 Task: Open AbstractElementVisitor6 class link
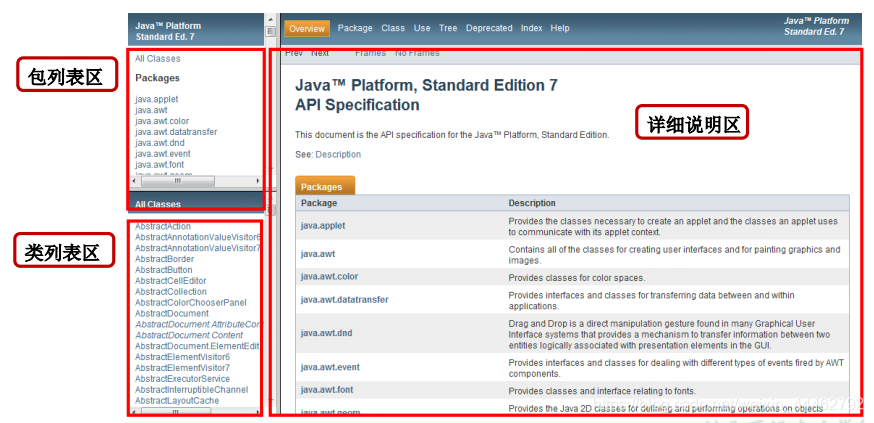182,357
